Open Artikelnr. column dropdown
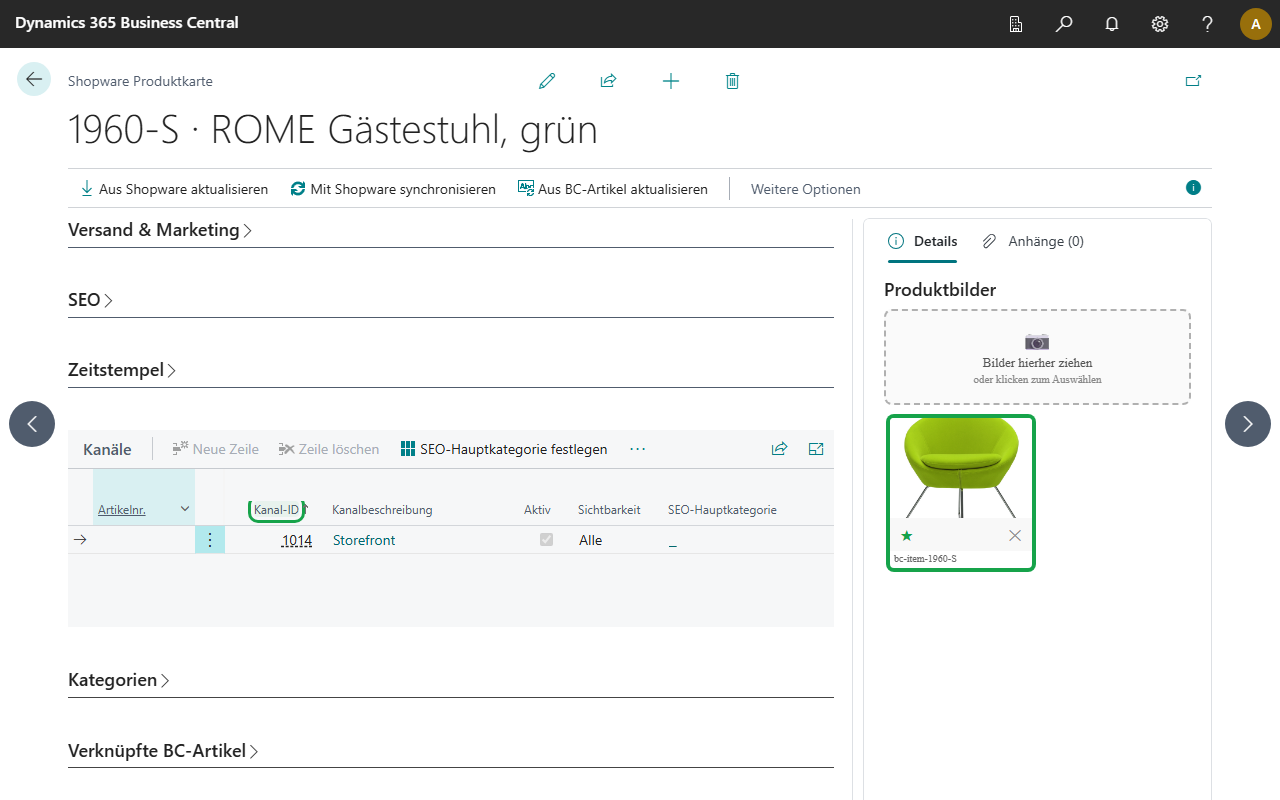Image resolution: width=1280 pixels, height=800 pixels. 185,509
